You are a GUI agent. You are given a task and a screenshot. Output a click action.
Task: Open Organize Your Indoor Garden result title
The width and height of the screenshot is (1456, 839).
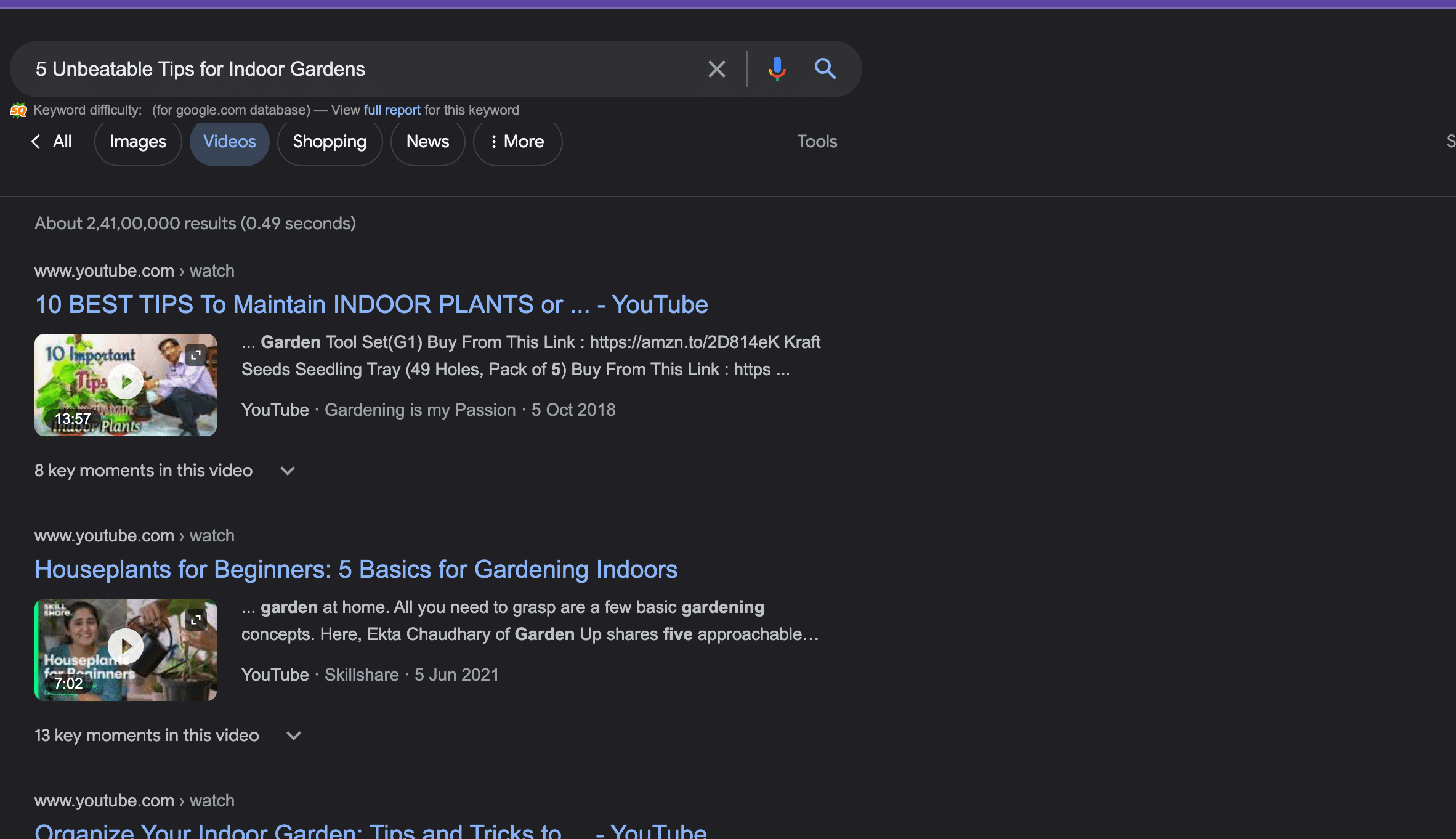tap(371, 832)
